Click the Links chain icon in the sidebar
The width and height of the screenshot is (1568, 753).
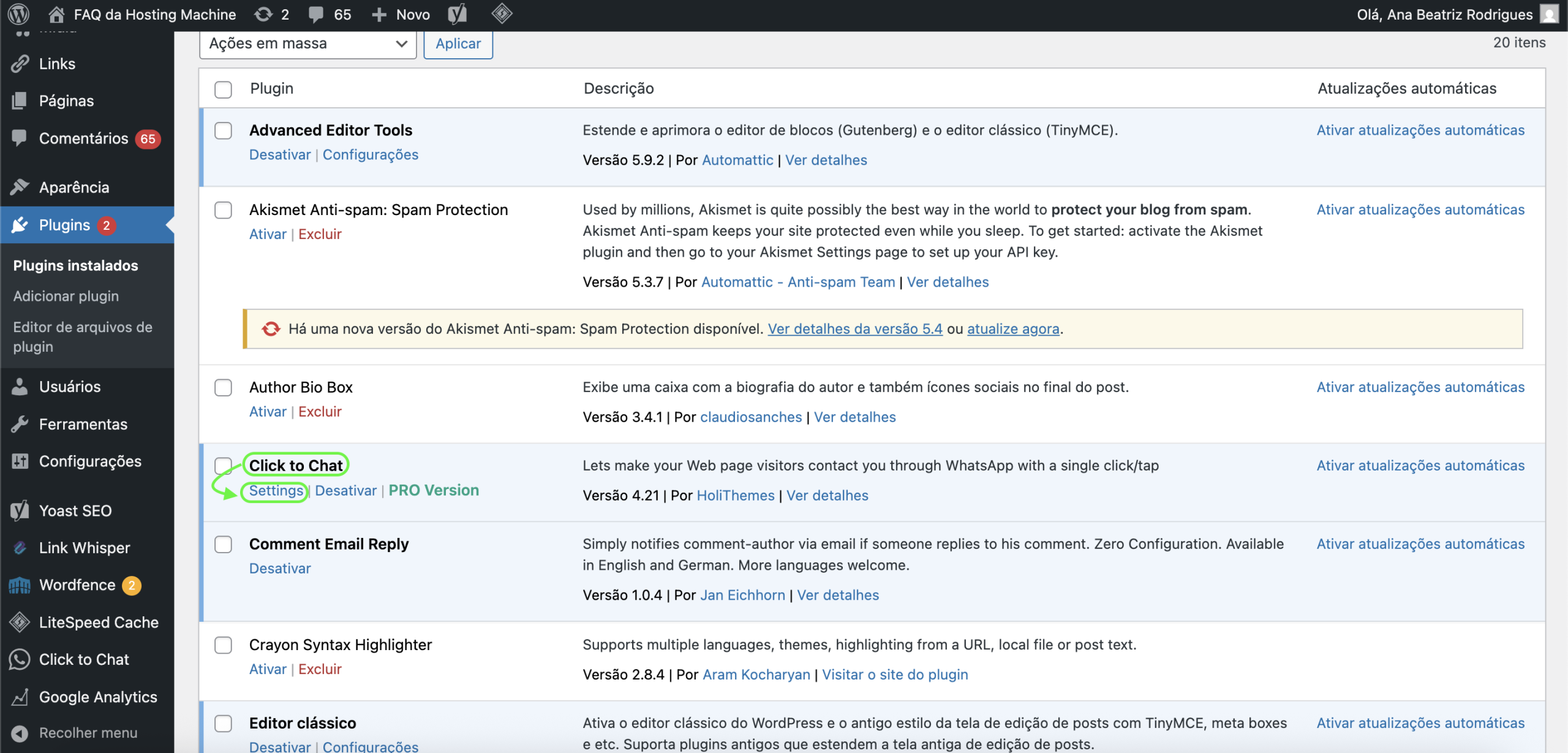(20, 64)
